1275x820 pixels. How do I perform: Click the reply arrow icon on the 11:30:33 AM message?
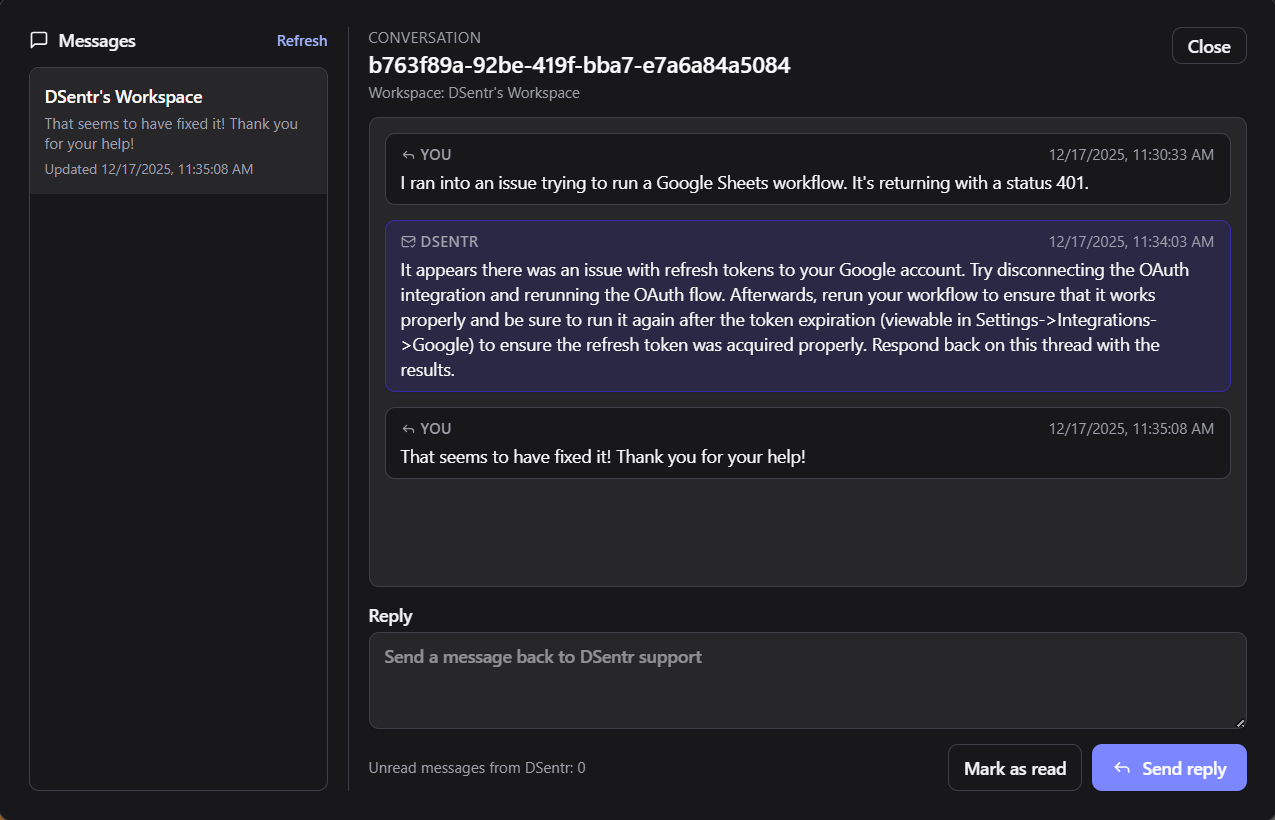407,155
